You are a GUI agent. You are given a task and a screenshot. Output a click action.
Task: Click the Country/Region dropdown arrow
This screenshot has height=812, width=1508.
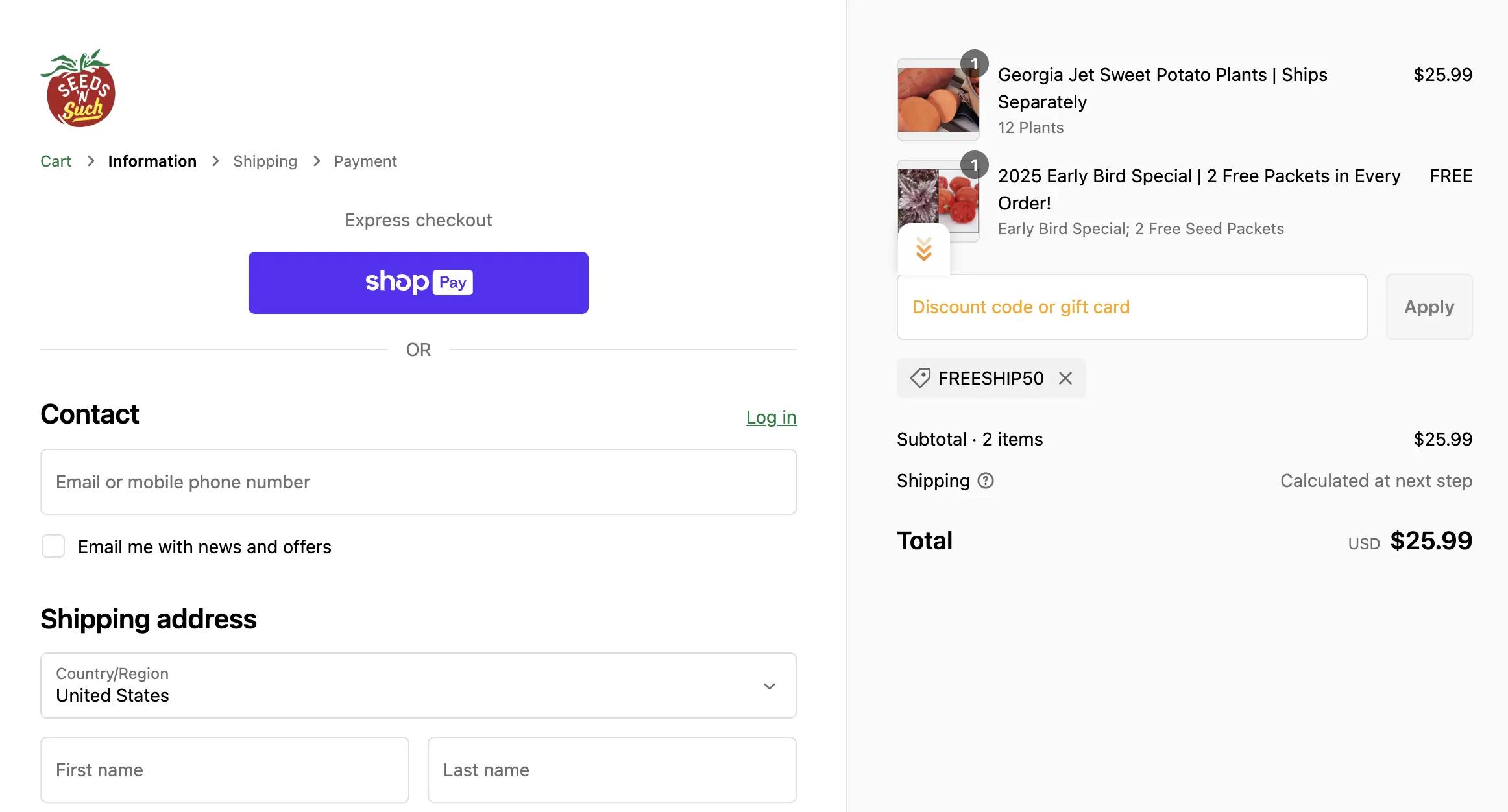[x=769, y=686]
